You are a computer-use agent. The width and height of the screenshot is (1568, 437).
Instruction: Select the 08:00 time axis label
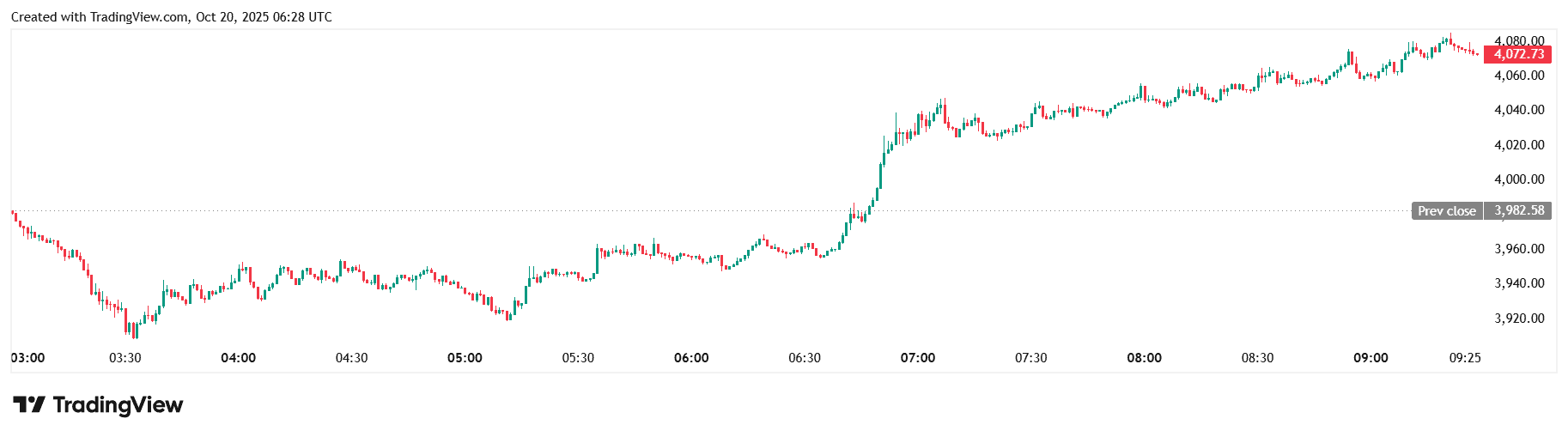[1144, 358]
